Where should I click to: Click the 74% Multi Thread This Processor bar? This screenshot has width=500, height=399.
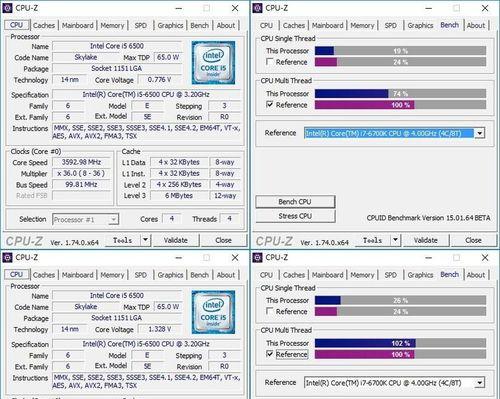point(400,94)
